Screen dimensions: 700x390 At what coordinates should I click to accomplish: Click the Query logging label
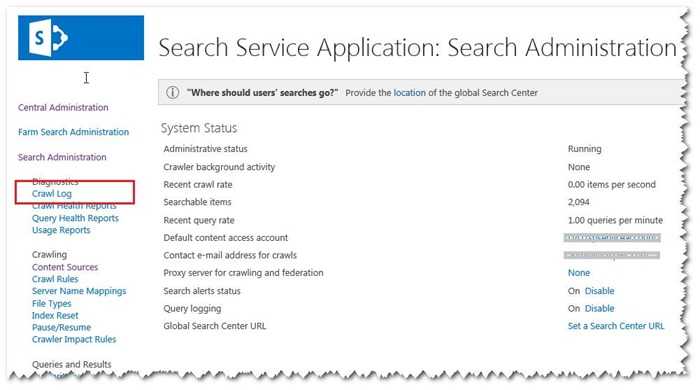pyautogui.click(x=192, y=309)
